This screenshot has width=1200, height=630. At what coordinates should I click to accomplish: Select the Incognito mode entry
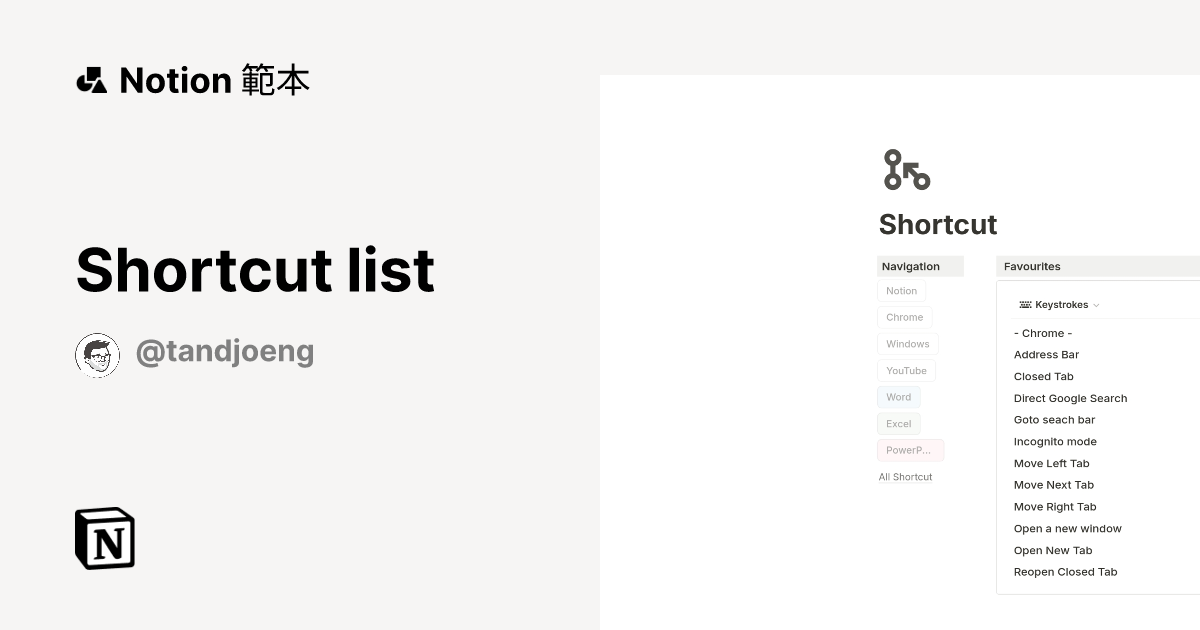click(x=1055, y=441)
